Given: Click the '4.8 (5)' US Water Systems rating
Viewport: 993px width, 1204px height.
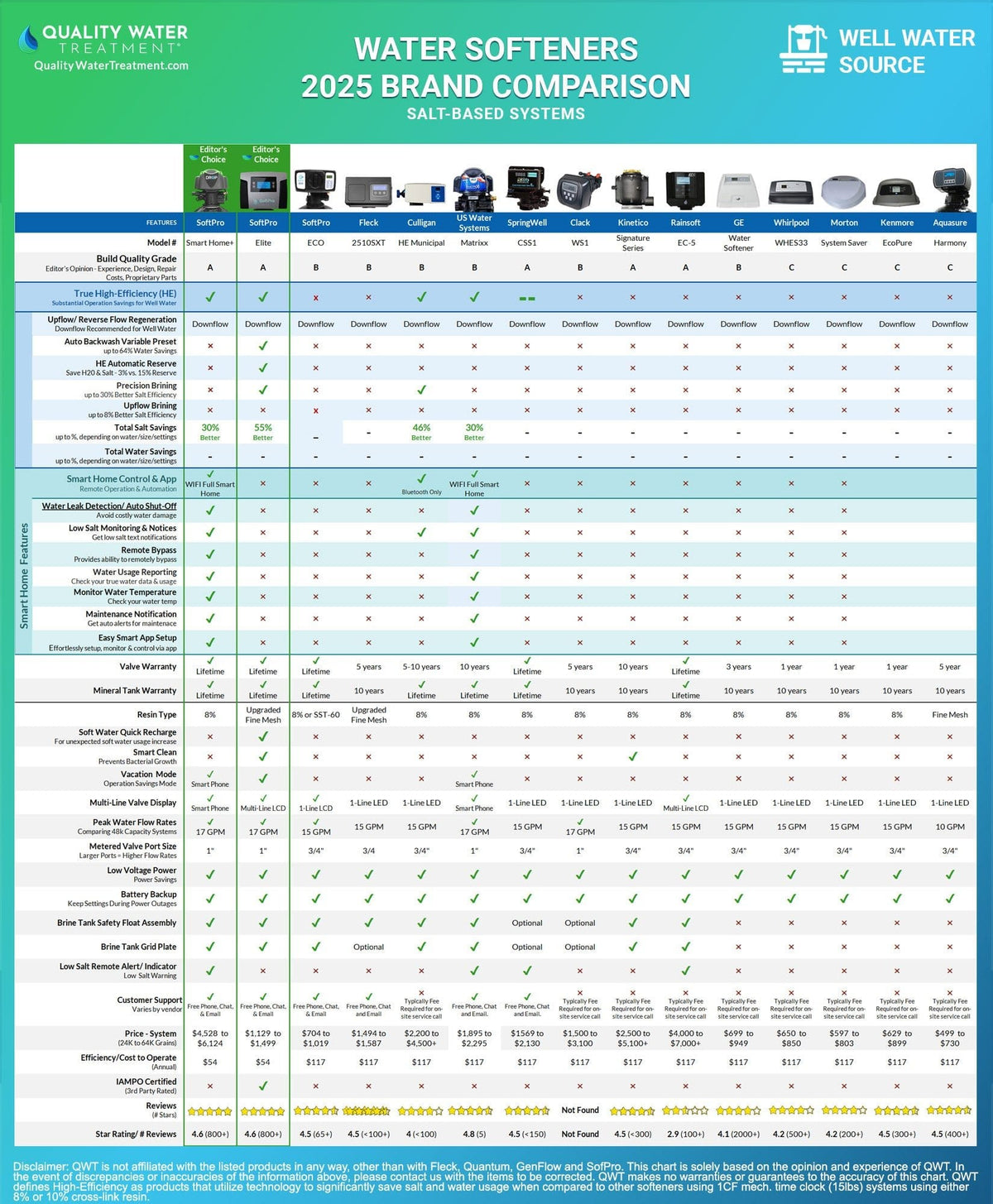Looking at the screenshot, I should [x=474, y=1134].
